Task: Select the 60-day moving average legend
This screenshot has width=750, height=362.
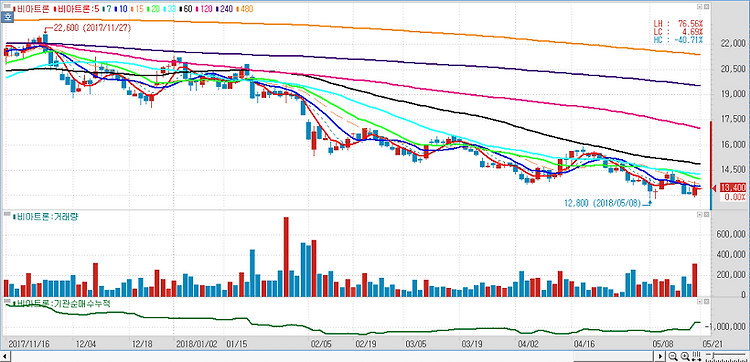Action: point(185,9)
